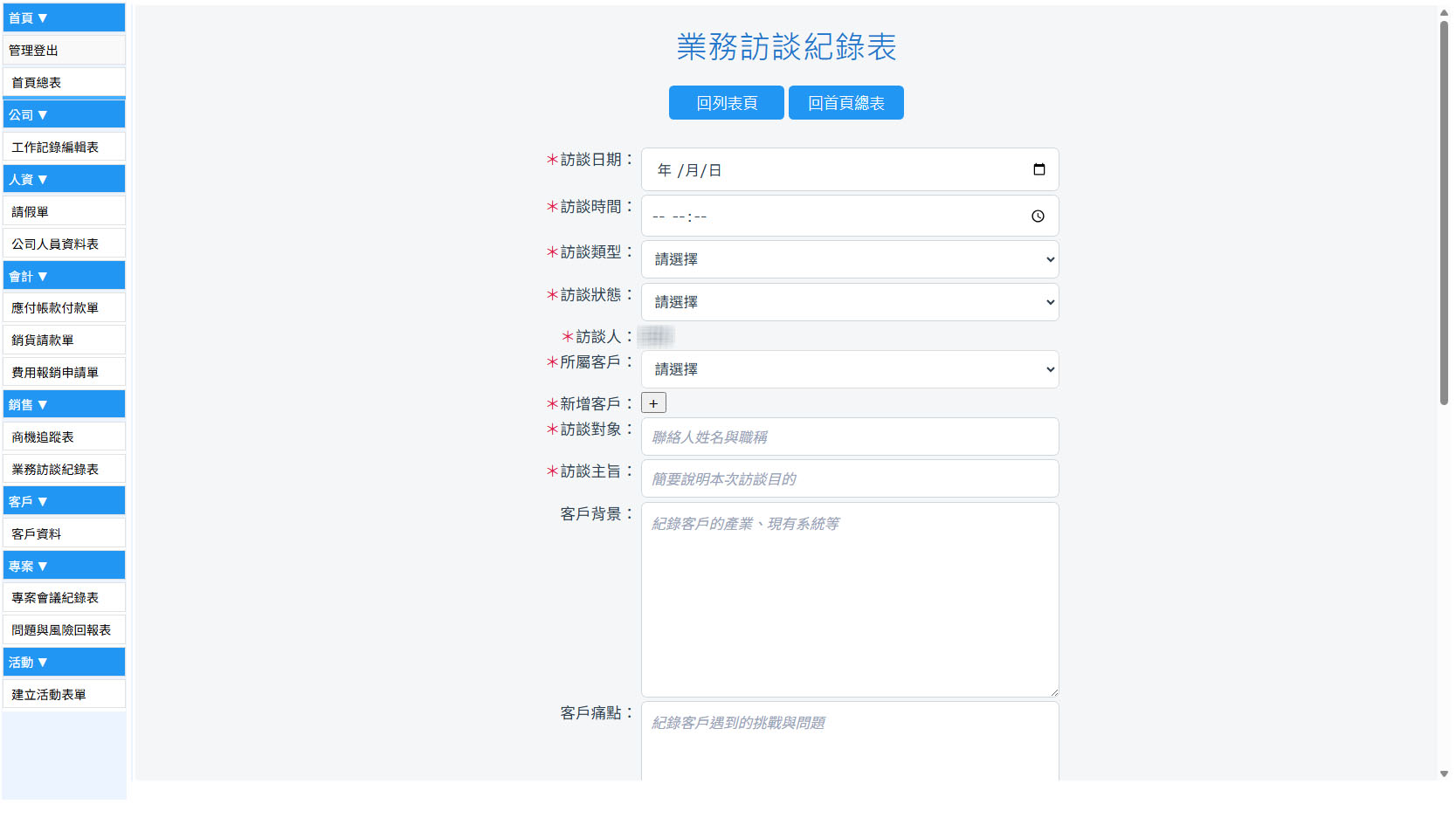
Task: Collapse the 會計 sidebar section
Action: (64, 276)
